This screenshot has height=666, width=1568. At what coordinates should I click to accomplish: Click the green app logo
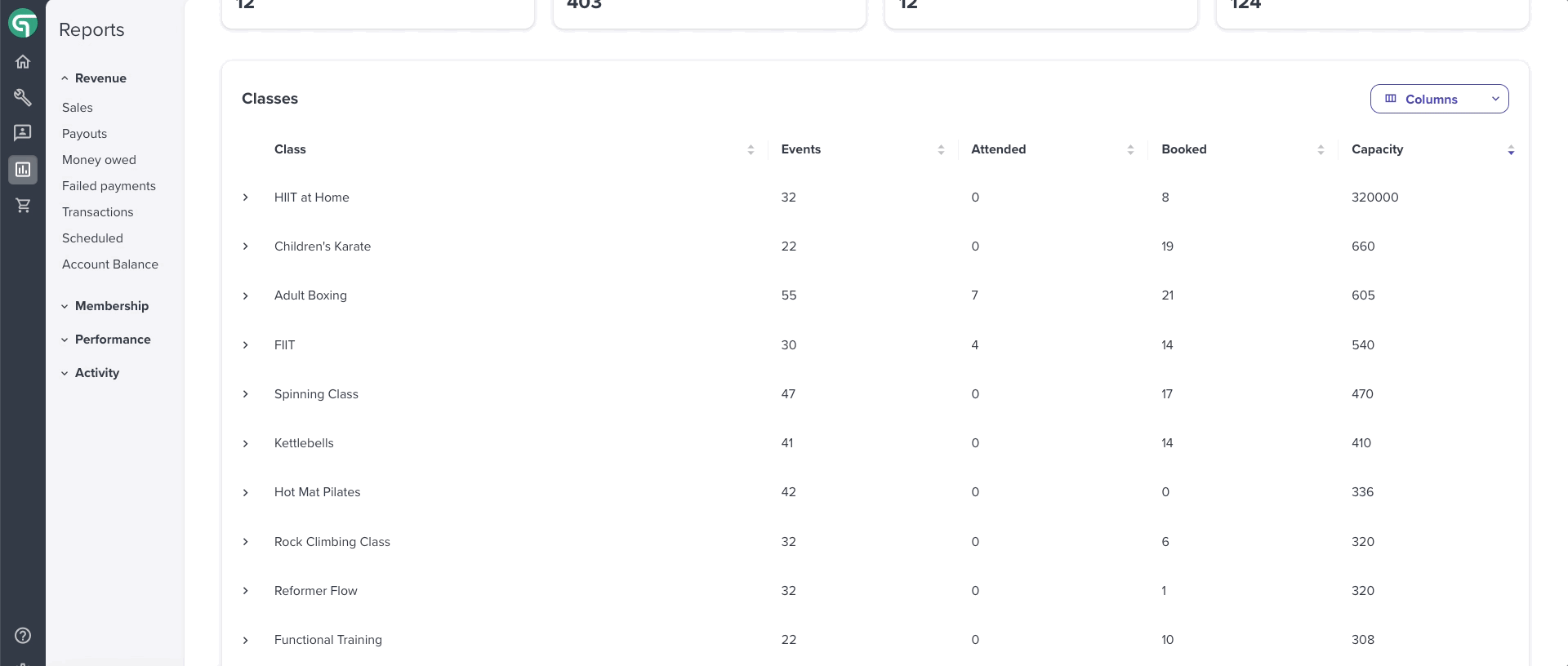click(23, 24)
